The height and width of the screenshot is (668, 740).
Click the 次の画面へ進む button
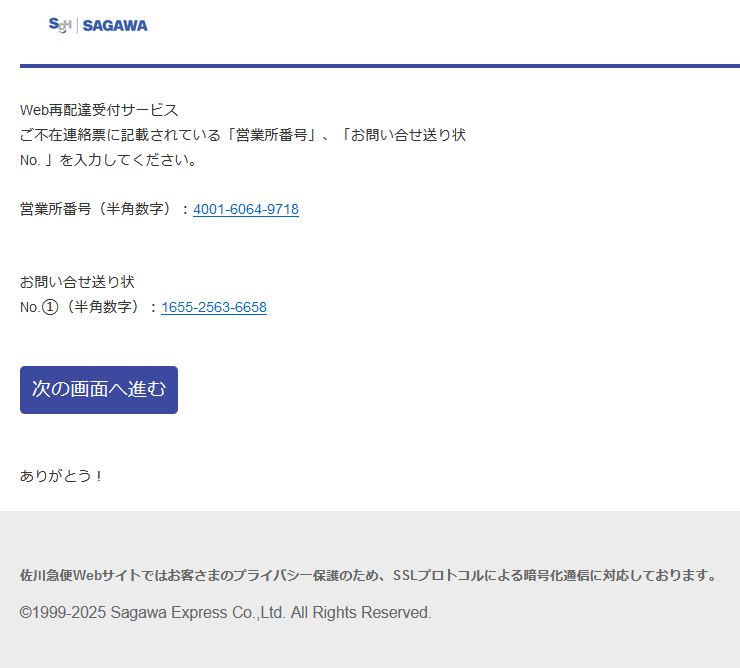[99, 389]
